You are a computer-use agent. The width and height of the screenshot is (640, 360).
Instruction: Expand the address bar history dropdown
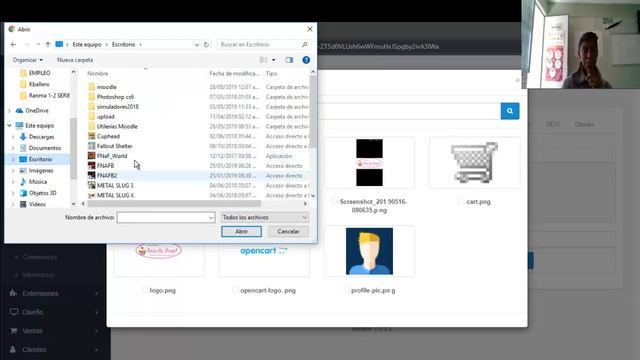click(197, 44)
